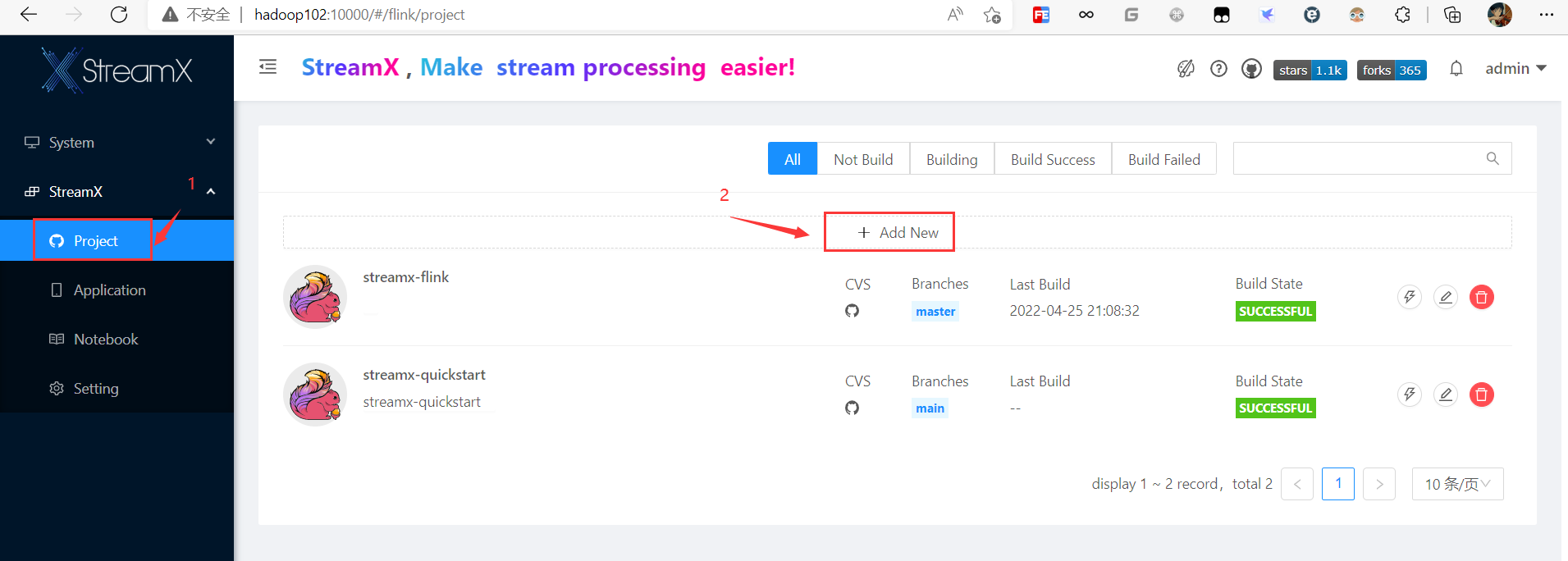This screenshot has width=1568, height=561.
Task: Open the help question mark icon
Action: (x=1218, y=69)
